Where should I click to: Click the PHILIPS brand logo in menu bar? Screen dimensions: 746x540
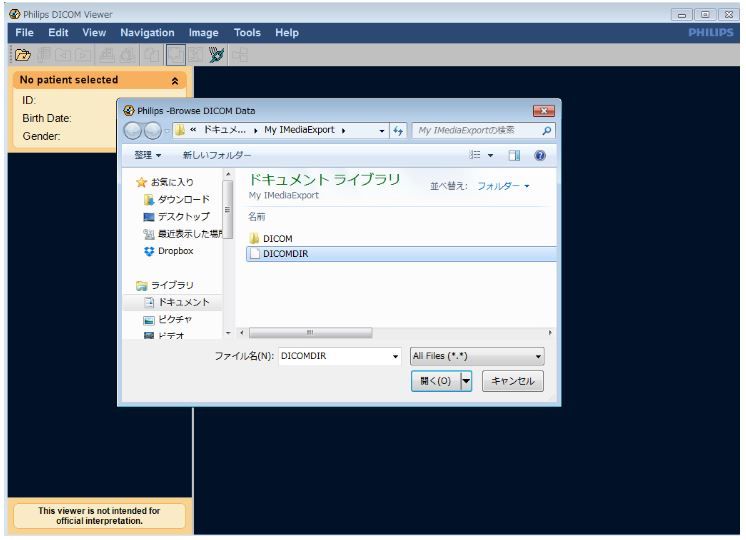(711, 33)
